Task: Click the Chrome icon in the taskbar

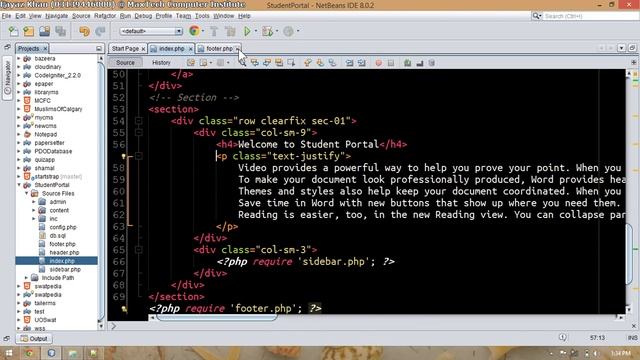Action: click(x=29, y=353)
